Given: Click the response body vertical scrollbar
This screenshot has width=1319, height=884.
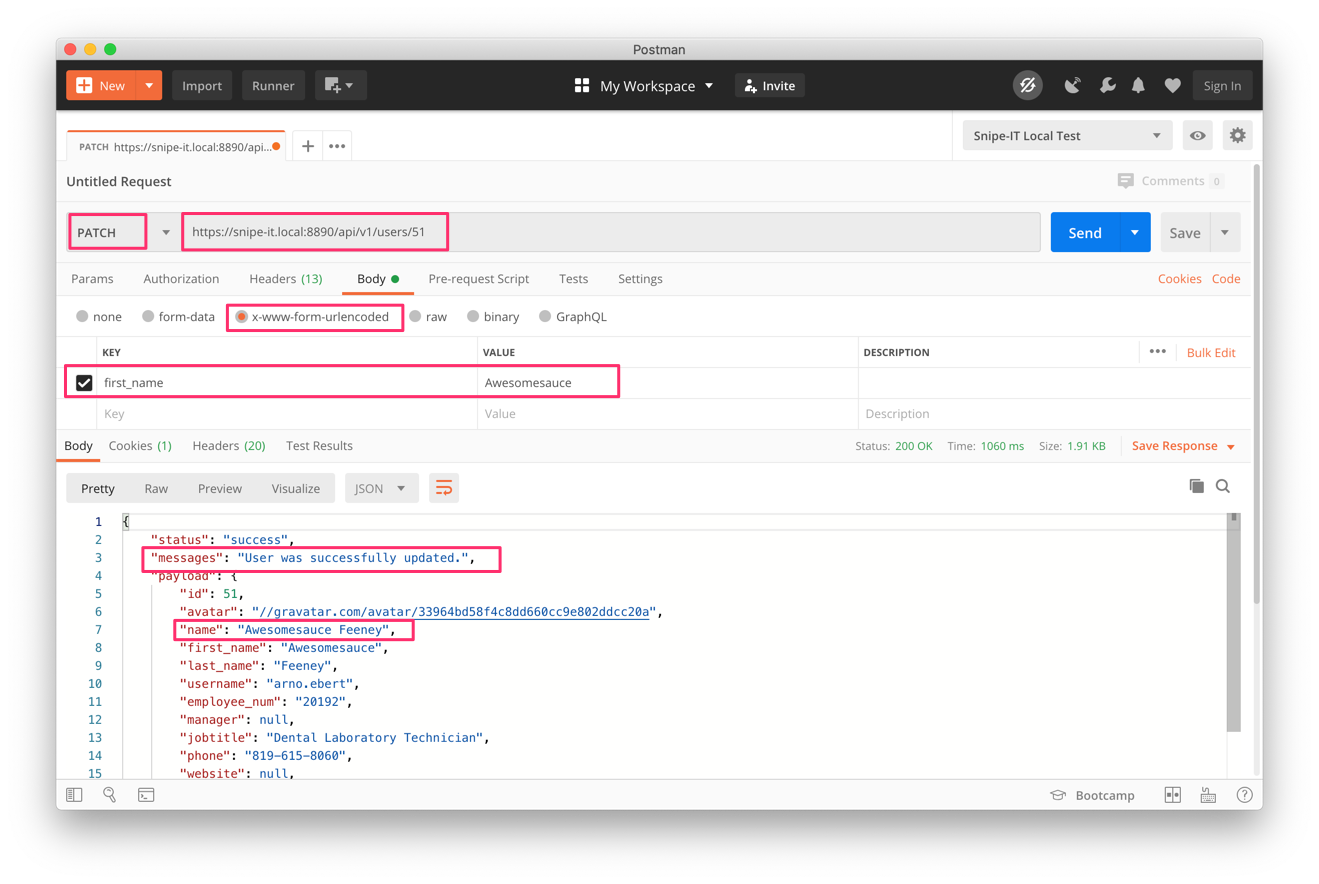Looking at the screenshot, I should (x=1234, y=622).
